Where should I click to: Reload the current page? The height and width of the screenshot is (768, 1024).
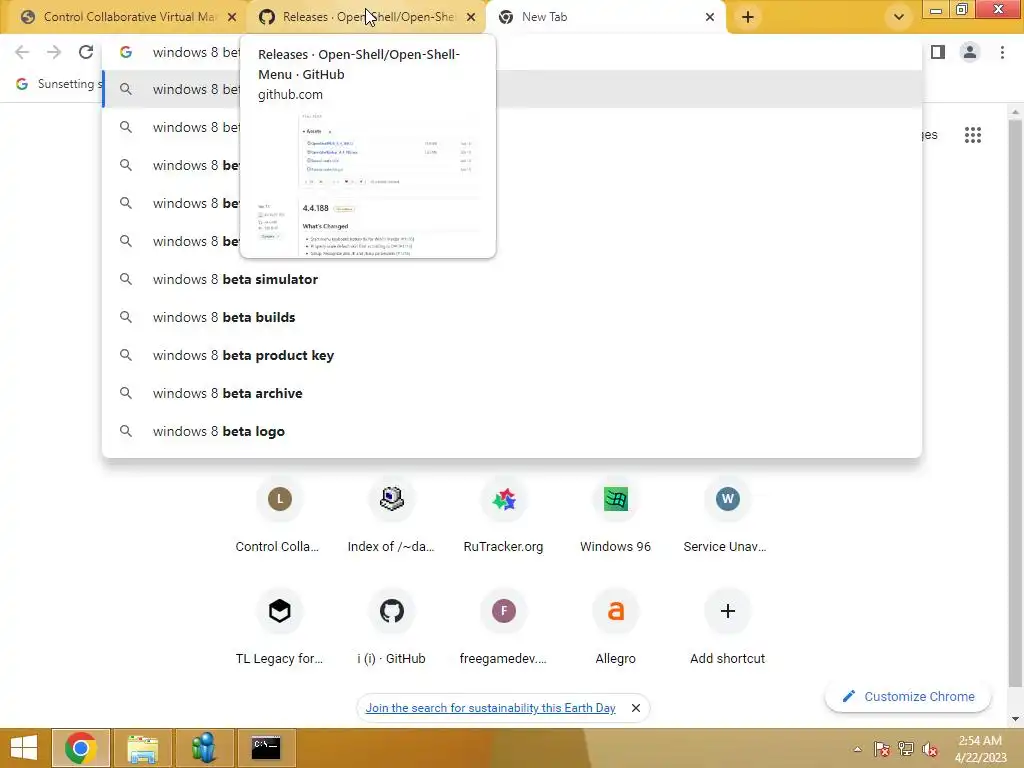[86, 52]
